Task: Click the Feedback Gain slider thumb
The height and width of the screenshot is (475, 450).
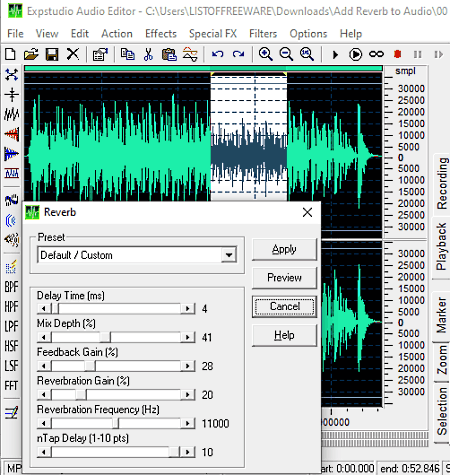Action: click(90, 366)
